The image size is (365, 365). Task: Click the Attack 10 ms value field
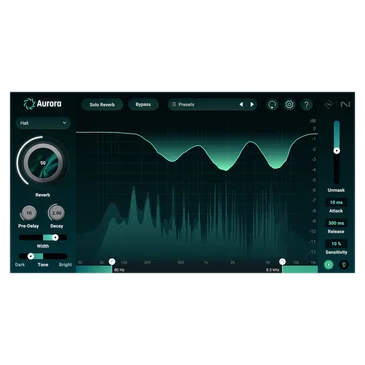336,202
